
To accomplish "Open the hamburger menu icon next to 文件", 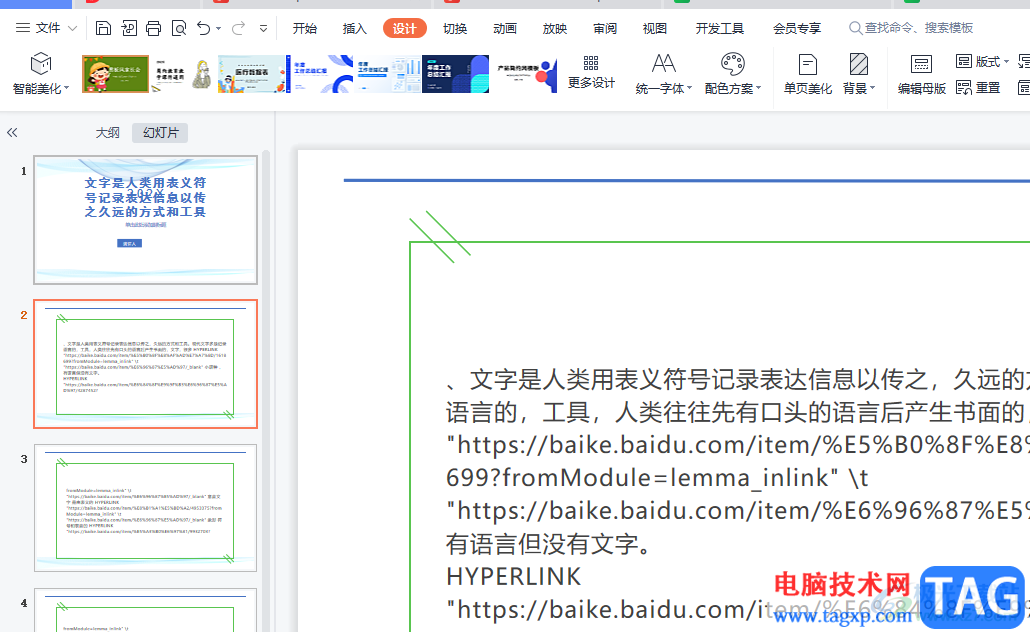I will coord(23,28).
